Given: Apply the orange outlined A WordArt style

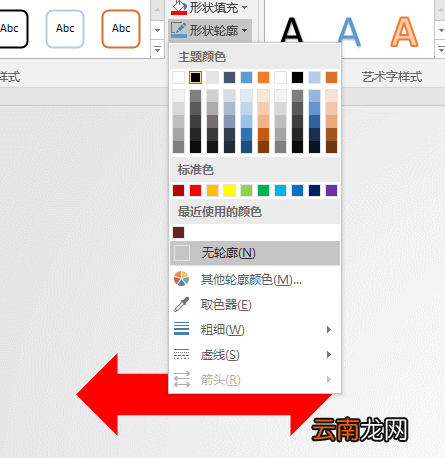Looking at the screenshot, I should pyautogui.click(x=404, y=32).
